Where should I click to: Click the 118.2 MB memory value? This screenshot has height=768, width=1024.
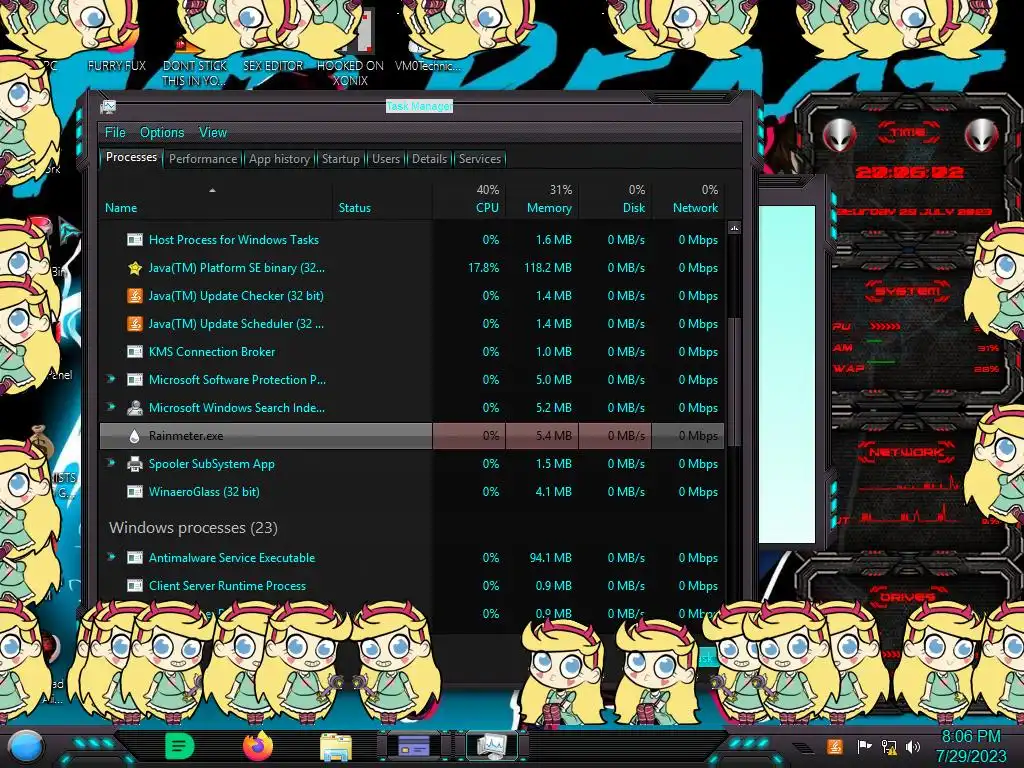[x=547, y=268]
